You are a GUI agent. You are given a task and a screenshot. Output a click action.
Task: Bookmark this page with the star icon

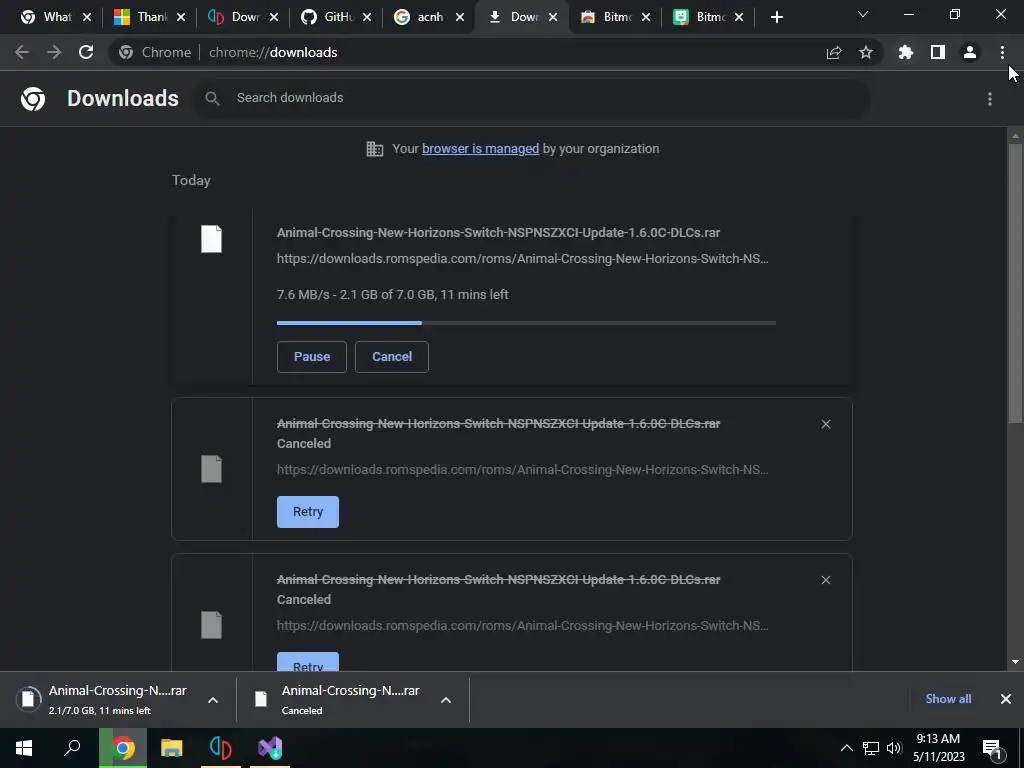point(866,52)
